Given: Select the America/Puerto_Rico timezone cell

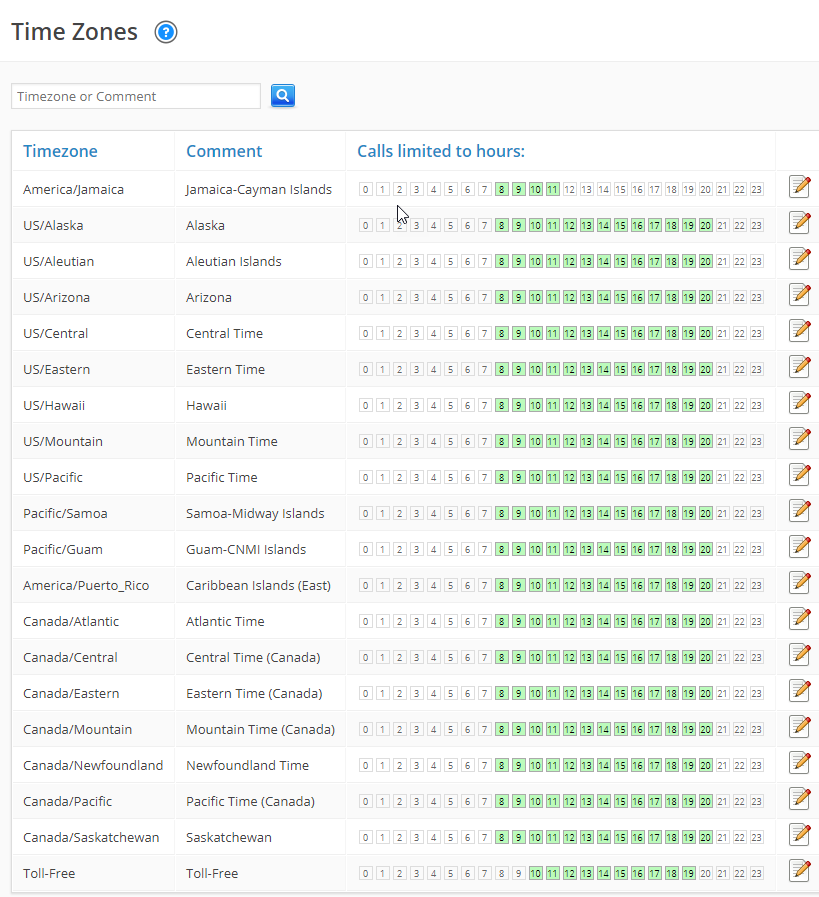Looking at the screenshot, I should coord(86,586).
